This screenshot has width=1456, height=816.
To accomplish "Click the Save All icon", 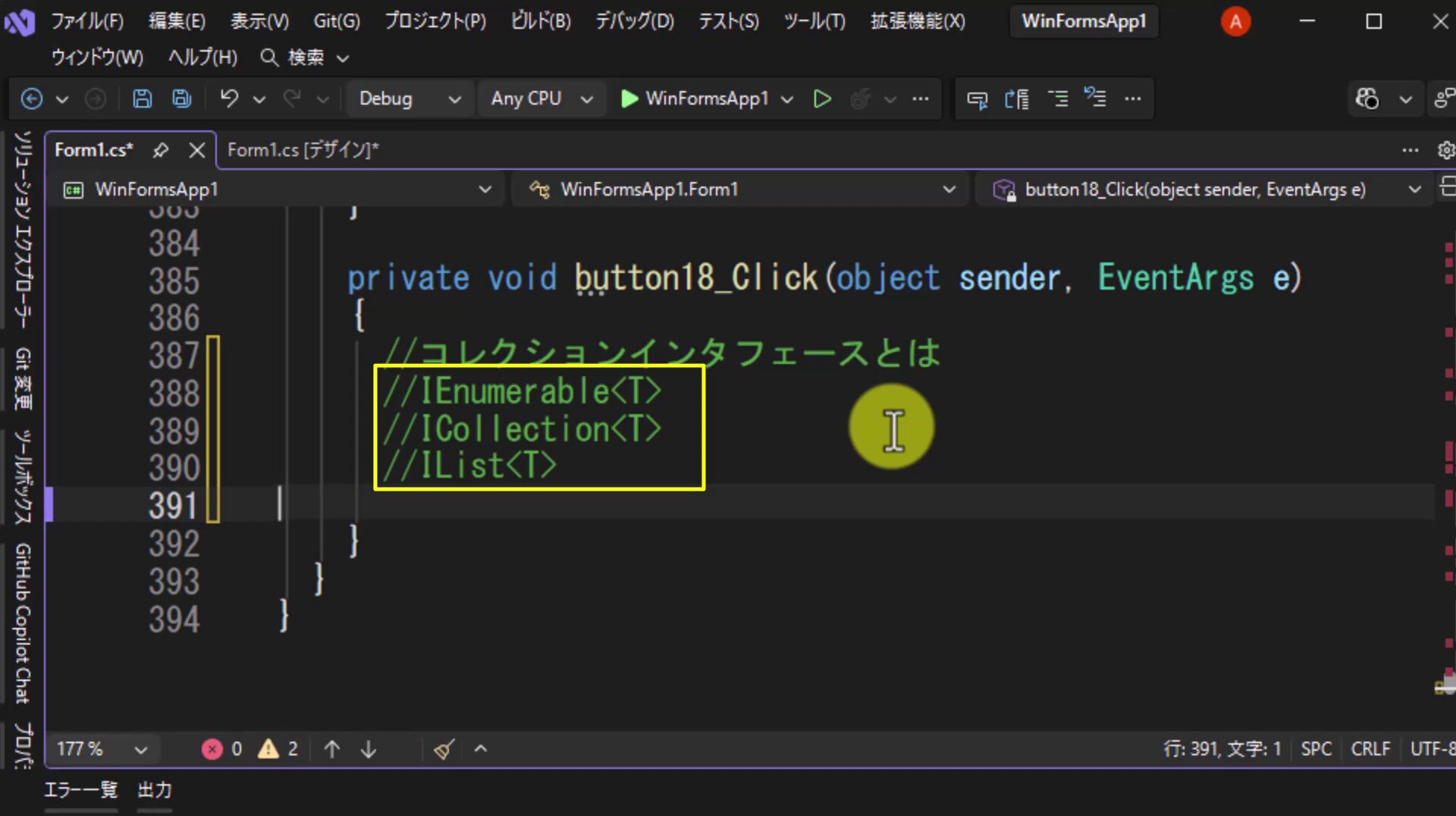I will (182, 99).
